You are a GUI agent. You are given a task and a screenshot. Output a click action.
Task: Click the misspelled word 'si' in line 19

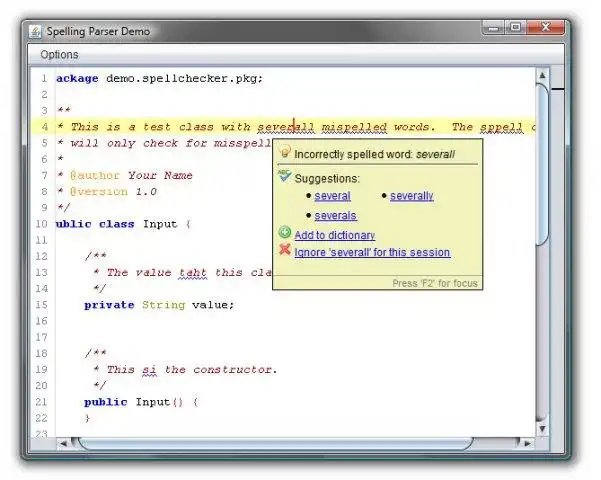pyautogui.click(x=149, y=370)
